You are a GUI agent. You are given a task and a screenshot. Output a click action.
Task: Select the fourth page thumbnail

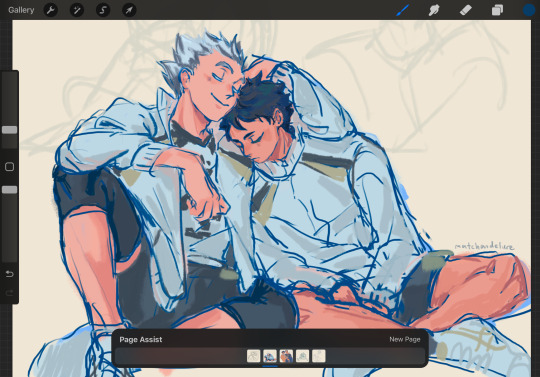(302, 356)
